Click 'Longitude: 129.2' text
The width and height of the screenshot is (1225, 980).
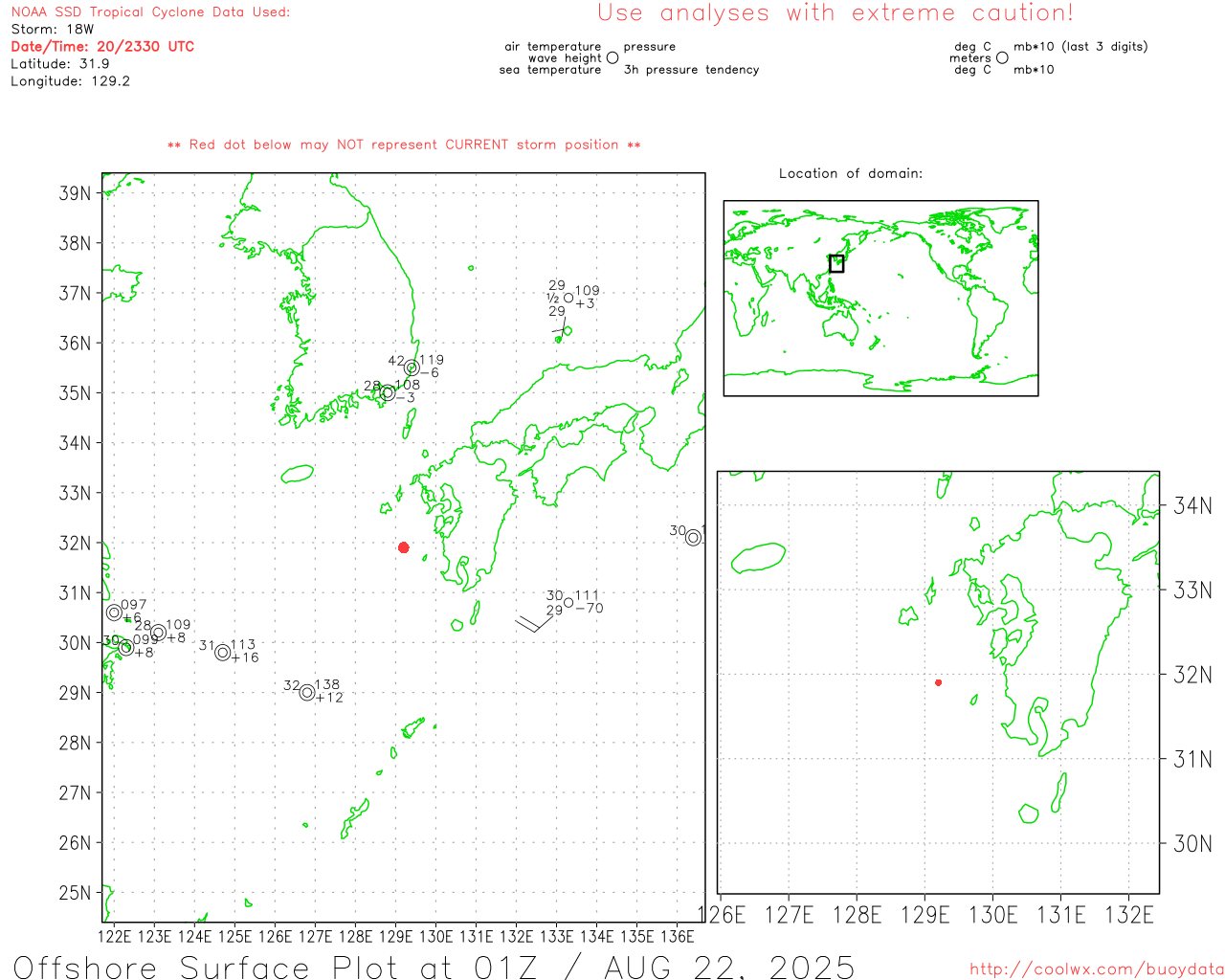pyautogui.click(x=70, y=81)
